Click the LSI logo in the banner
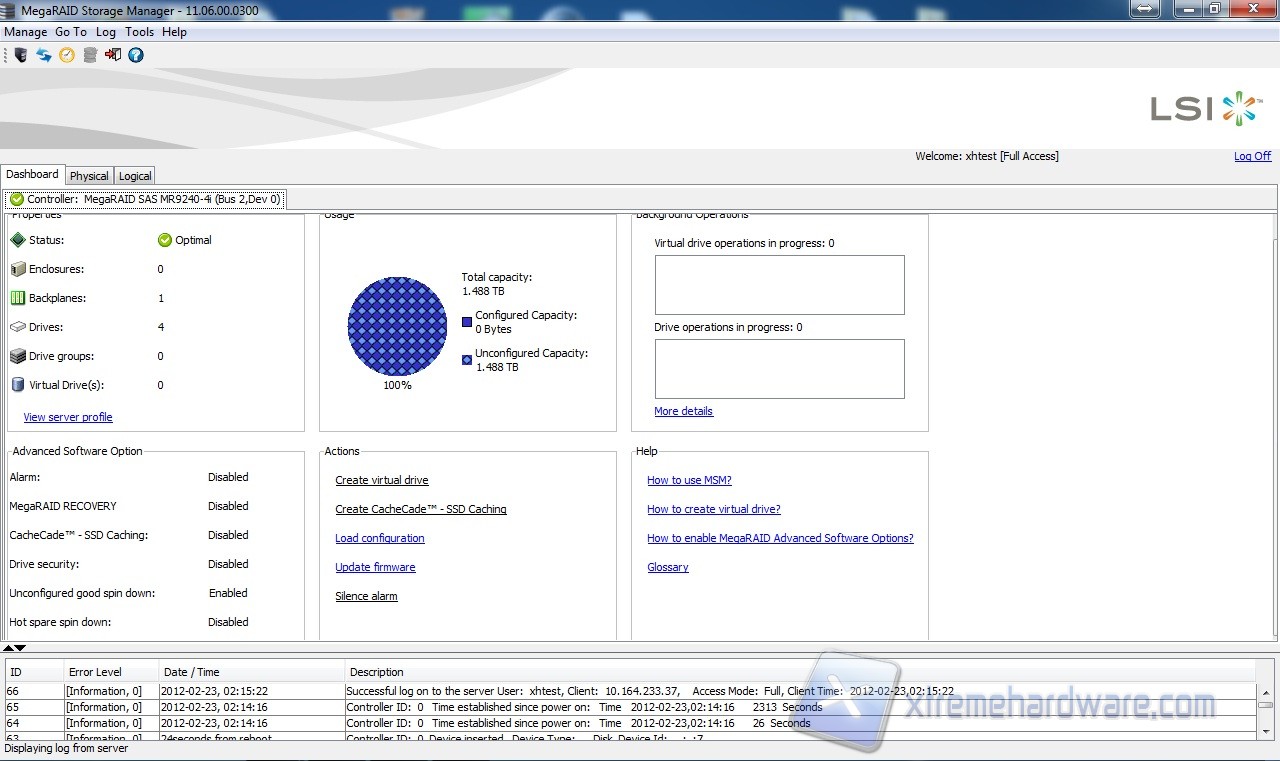Image resolution: width=1280 pixels, height=761 pixels. tap(1203, 108)
